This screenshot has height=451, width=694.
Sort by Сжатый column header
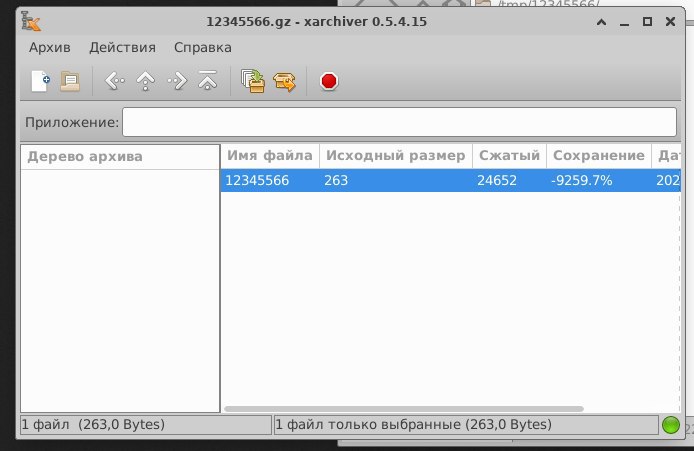click(x=509, y=156)
